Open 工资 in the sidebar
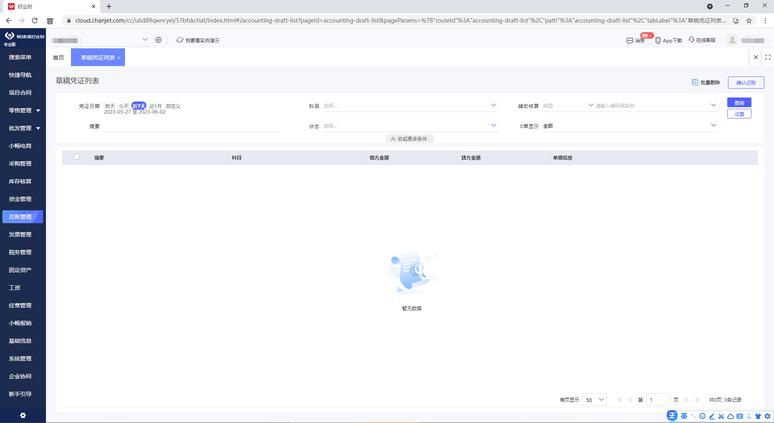Screen dimensions: 774x423 pos(15,288)
